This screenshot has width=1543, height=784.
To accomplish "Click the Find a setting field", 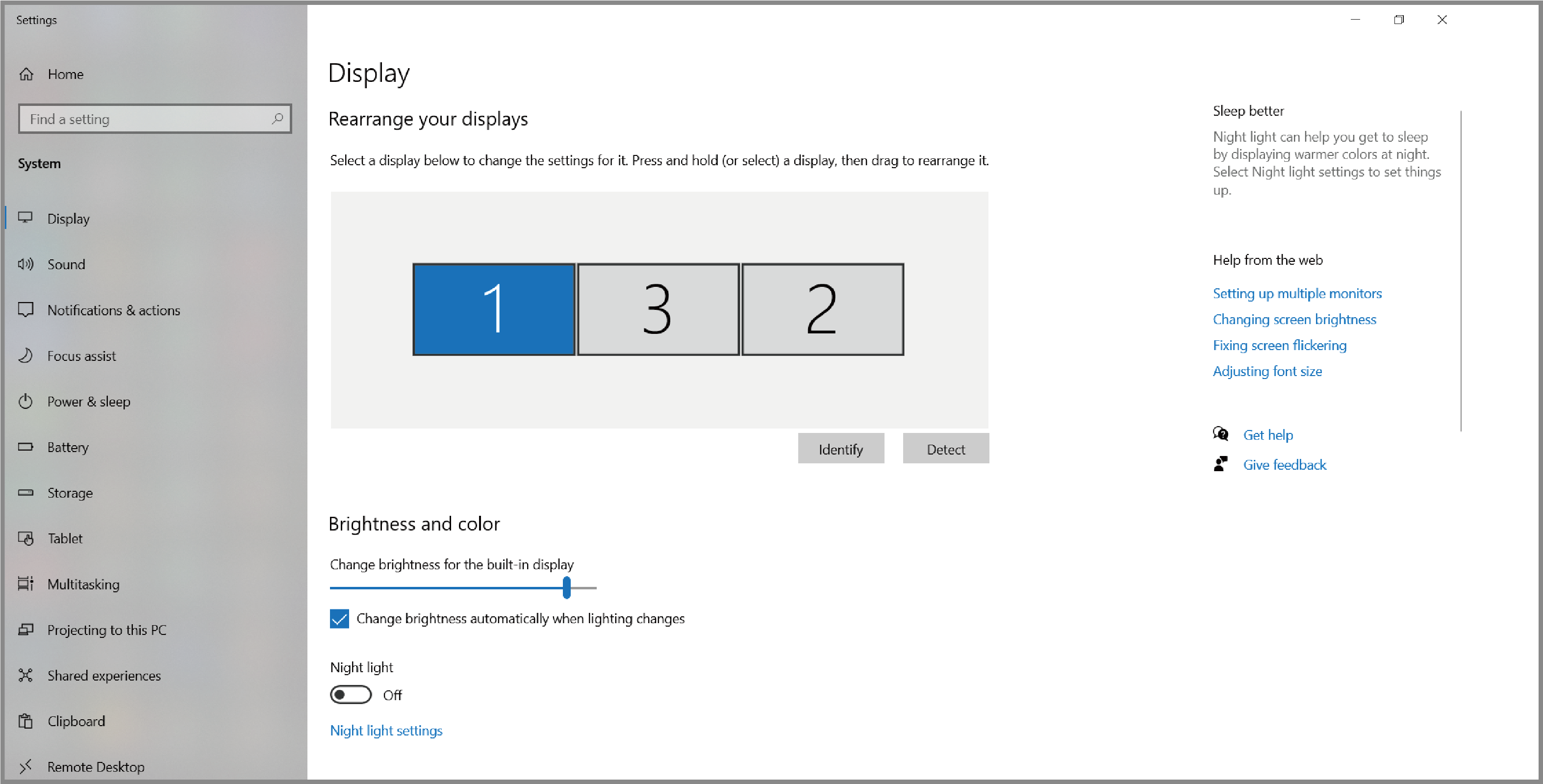I will [x=144, y=119].
